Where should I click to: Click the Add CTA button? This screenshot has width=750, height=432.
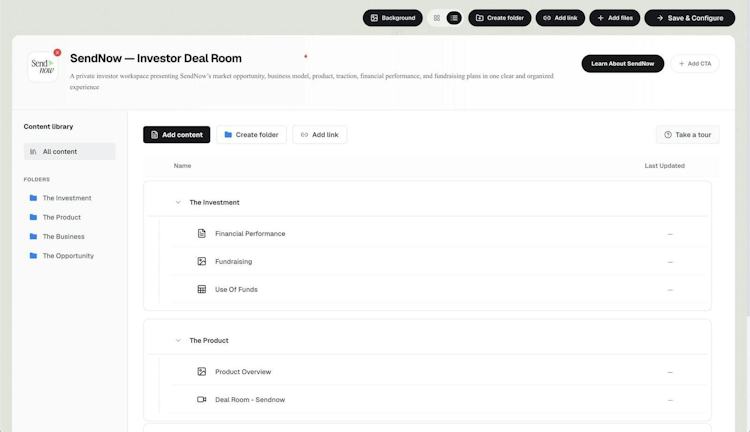pyautogui.click(x=695, y=64)
